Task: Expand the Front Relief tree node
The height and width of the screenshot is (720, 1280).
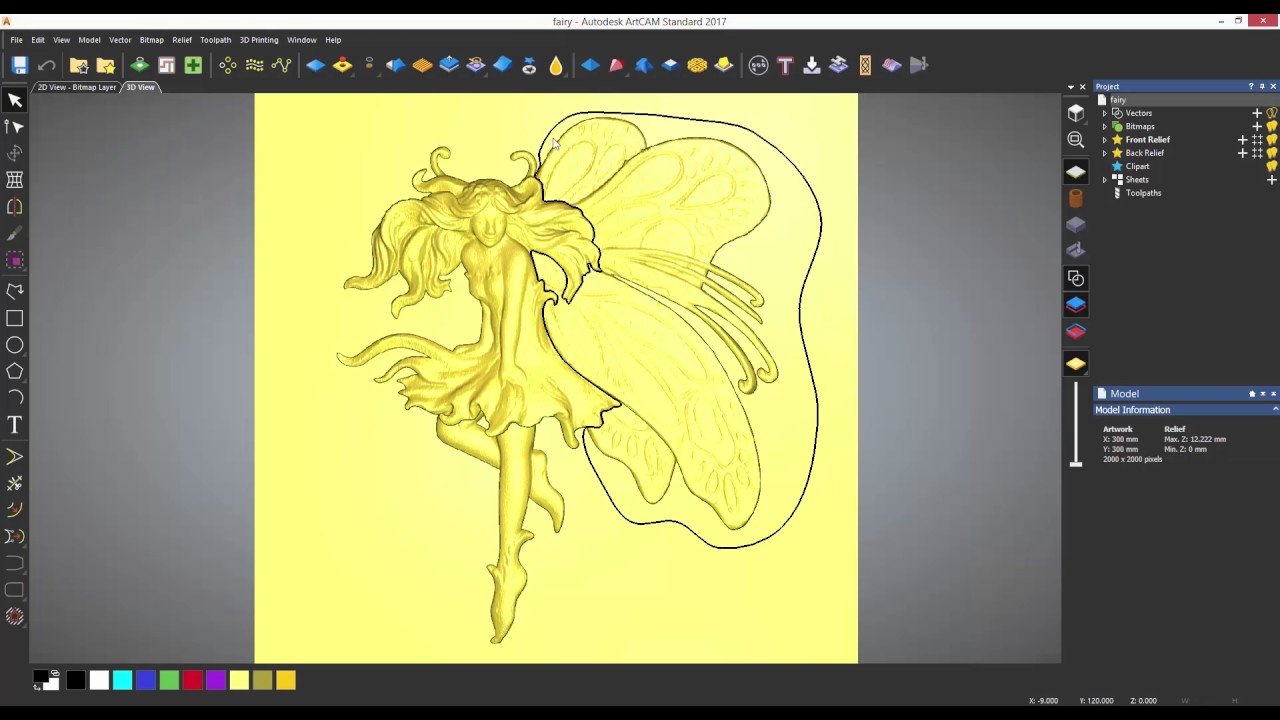Action: click(x=1105, y=140)
